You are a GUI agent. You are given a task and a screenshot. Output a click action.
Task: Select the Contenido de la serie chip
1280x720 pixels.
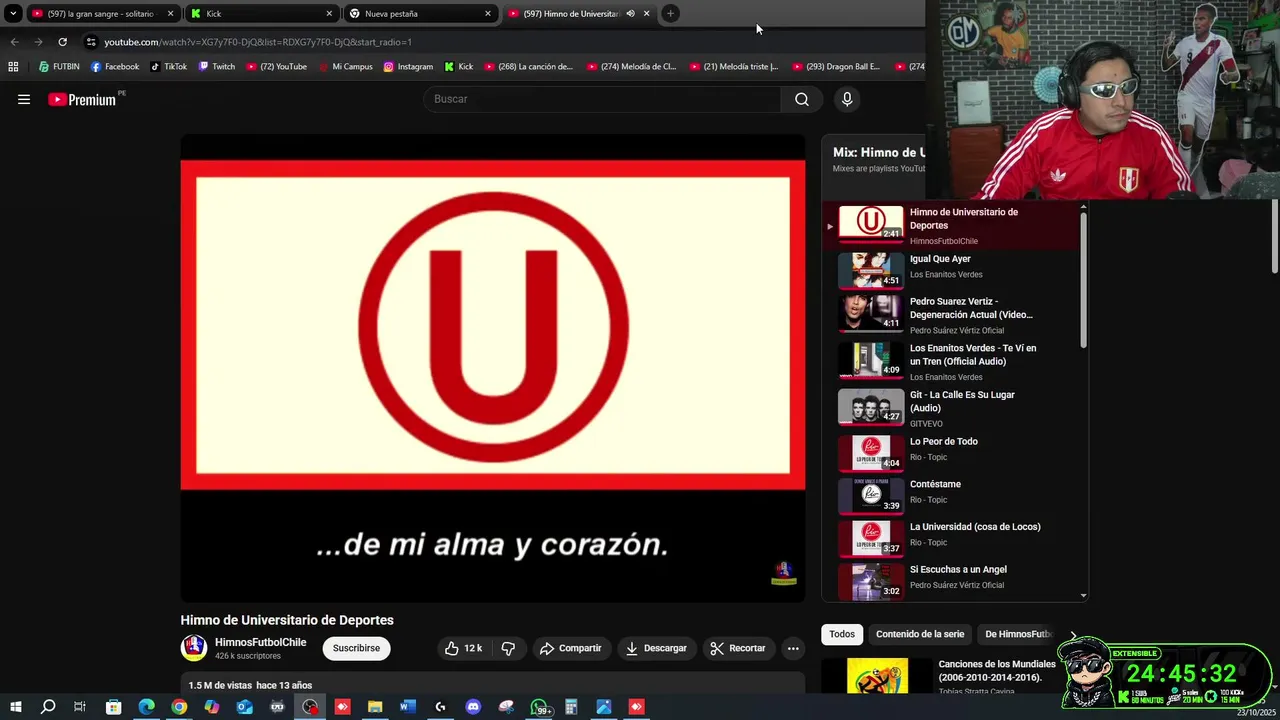[x=920, y=634]
